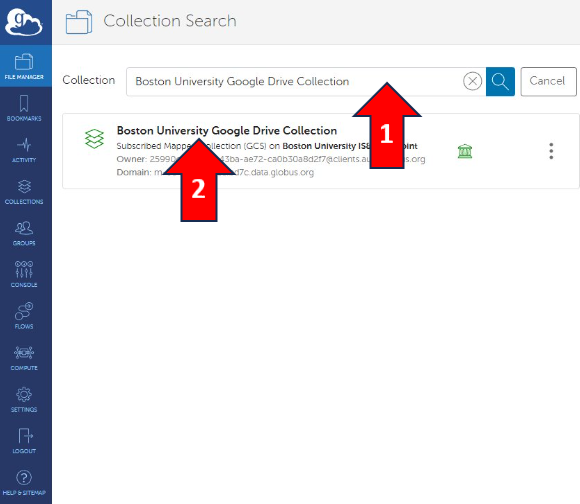This screenshot has width=580, height=504.
Task: Open Settings in sidebar
Action: [x=24, y=399]
